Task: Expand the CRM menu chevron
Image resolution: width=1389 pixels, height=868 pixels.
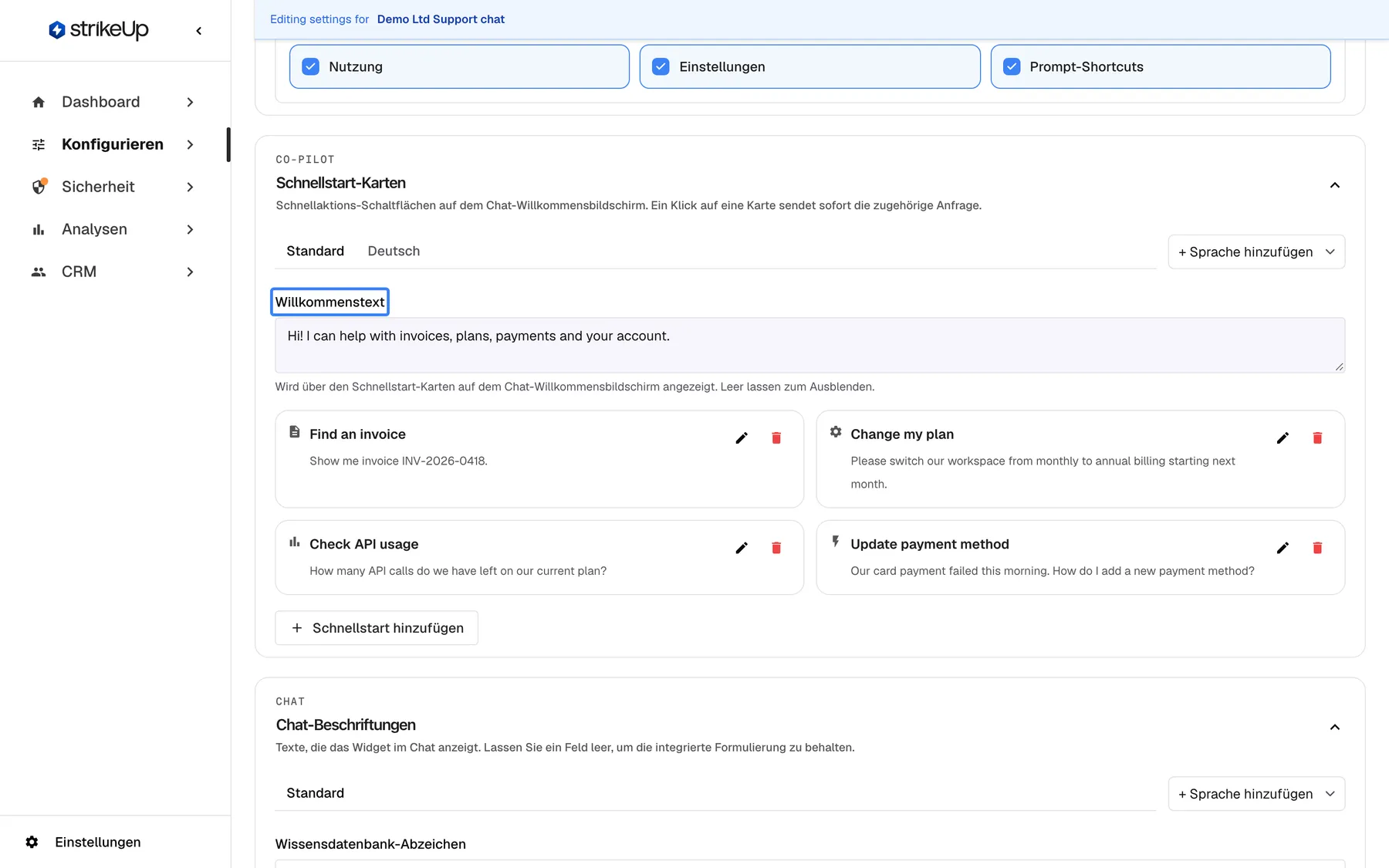Action: point(190,272)
